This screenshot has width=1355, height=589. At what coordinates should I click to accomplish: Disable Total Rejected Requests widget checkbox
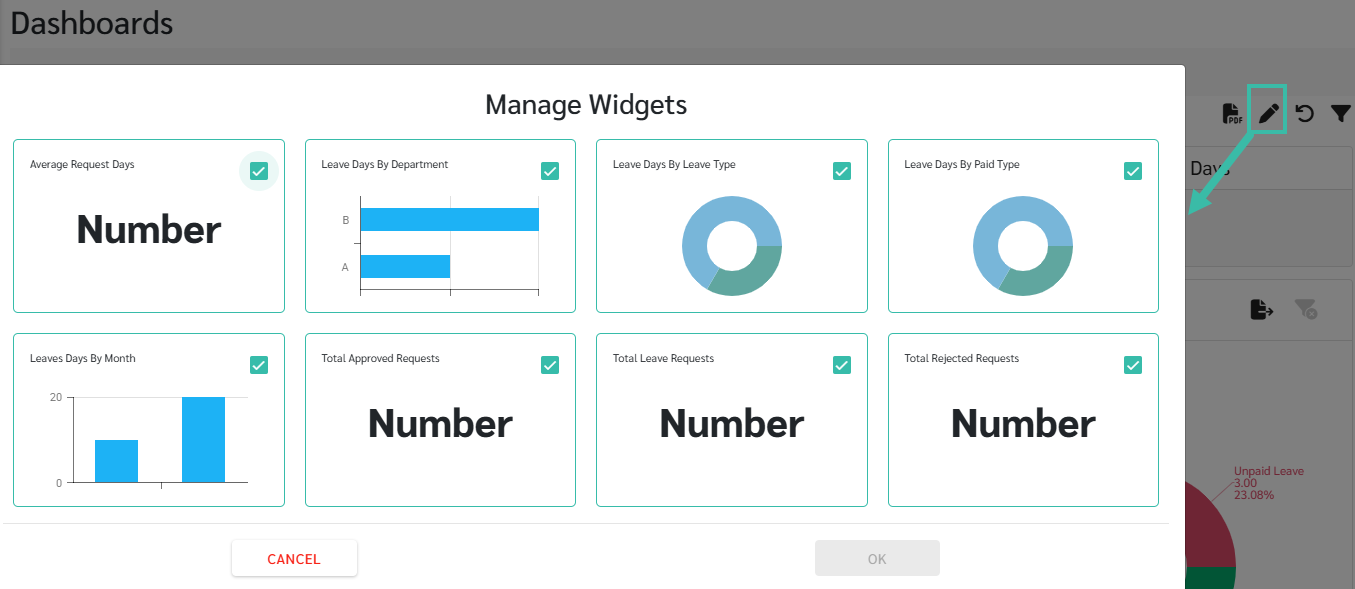tap(1133, 365)
